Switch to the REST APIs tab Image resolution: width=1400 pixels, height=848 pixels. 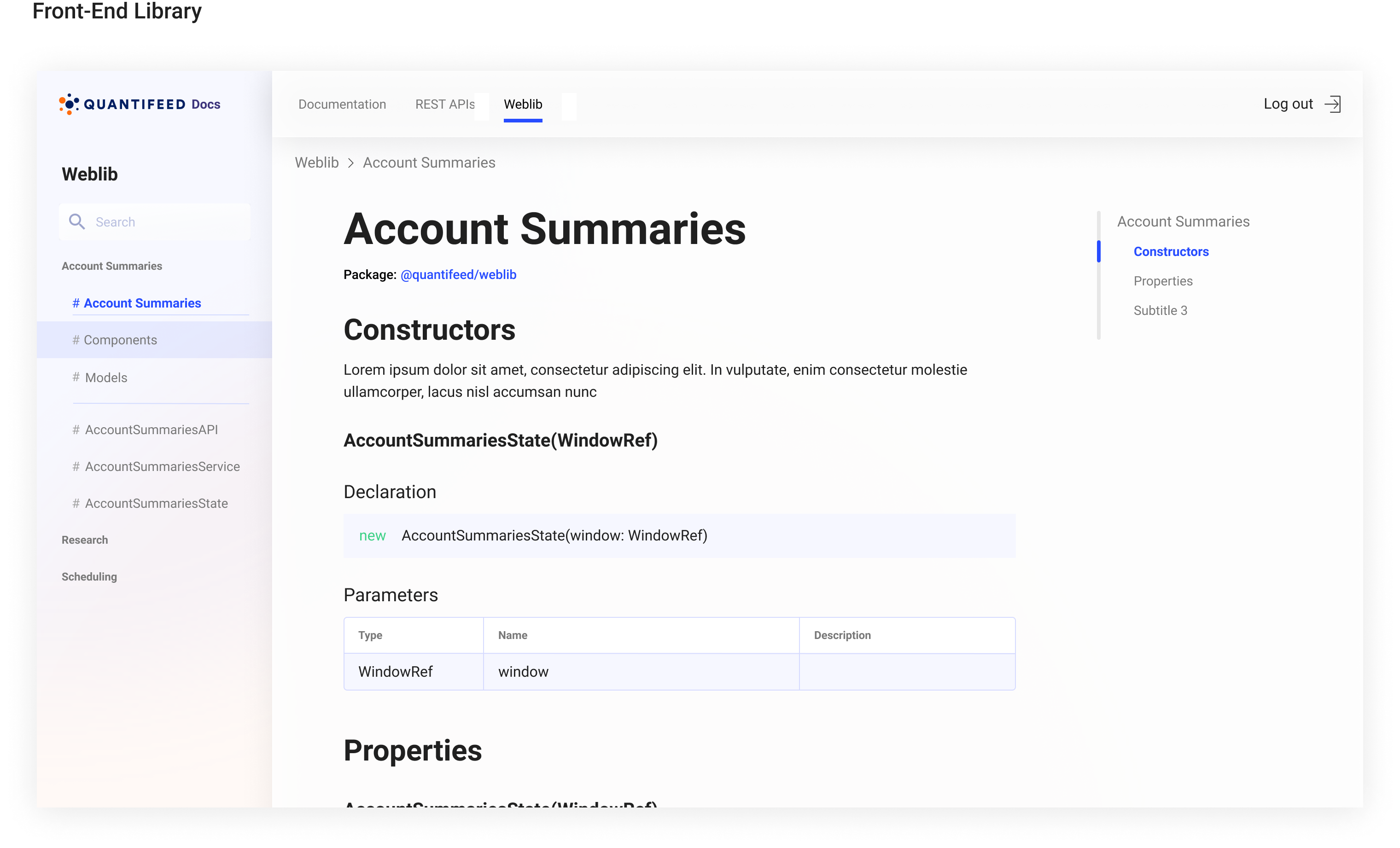tap(444, 105)
